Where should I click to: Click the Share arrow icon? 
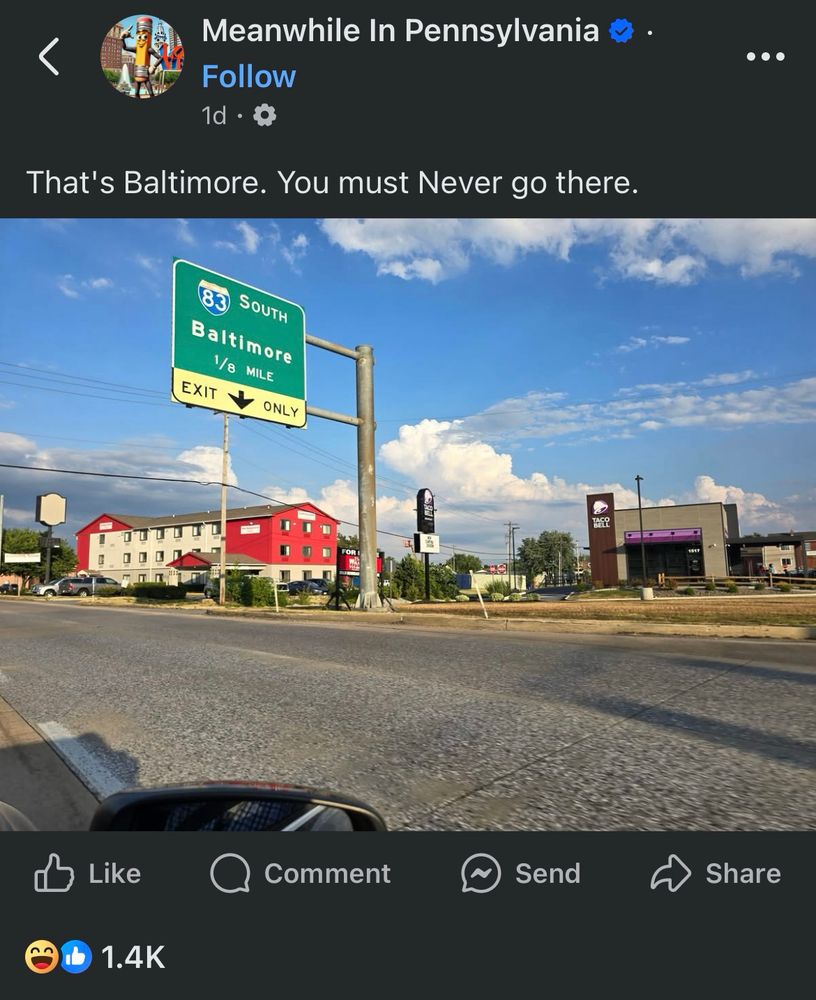(671, 872)
